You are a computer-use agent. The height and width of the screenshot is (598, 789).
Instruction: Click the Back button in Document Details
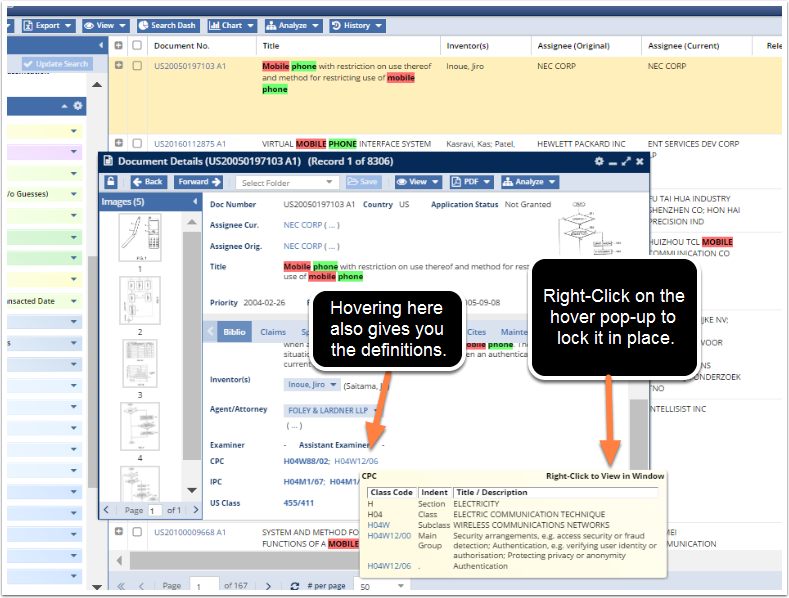[148, 182]
